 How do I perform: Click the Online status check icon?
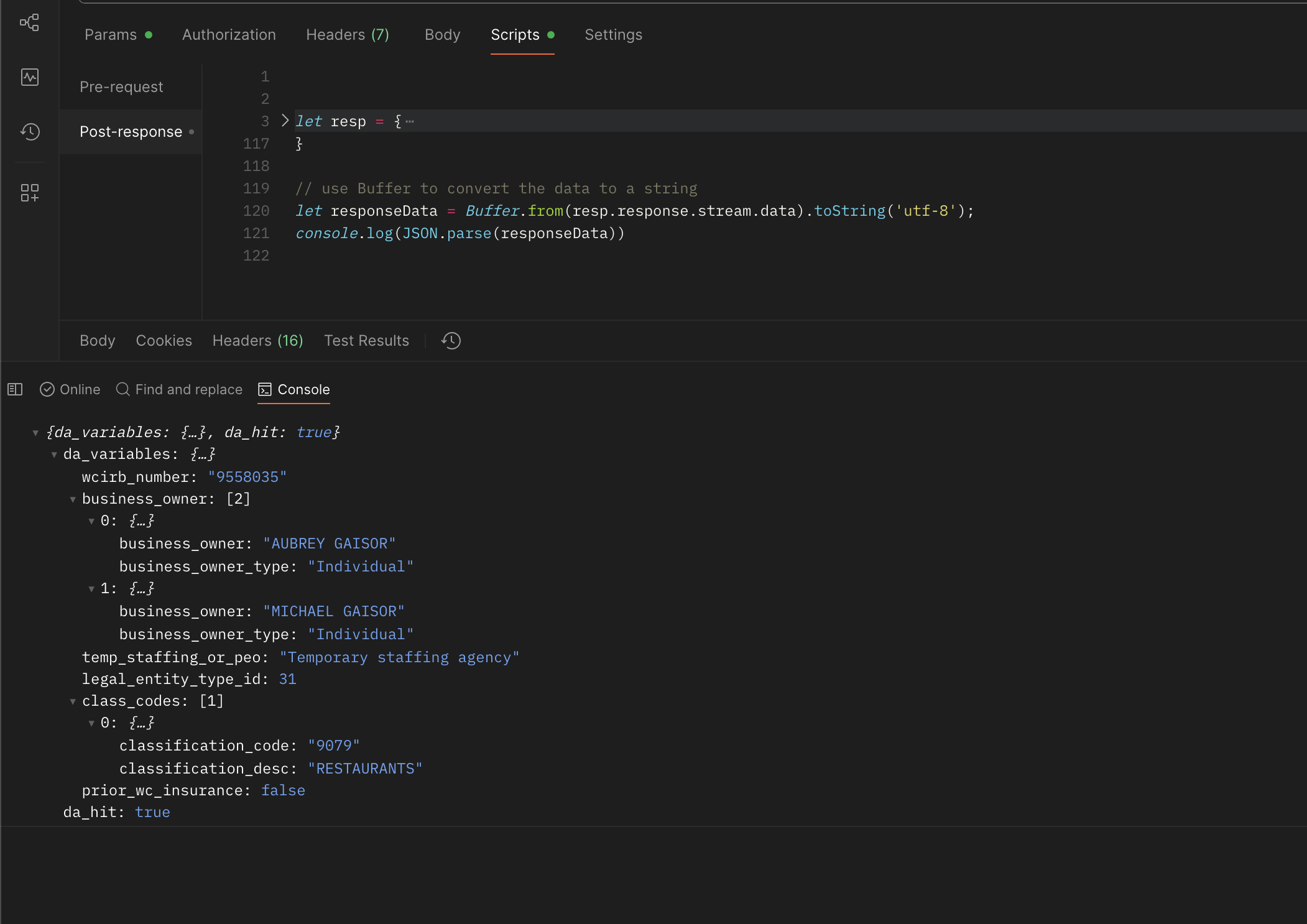(47, 390)
